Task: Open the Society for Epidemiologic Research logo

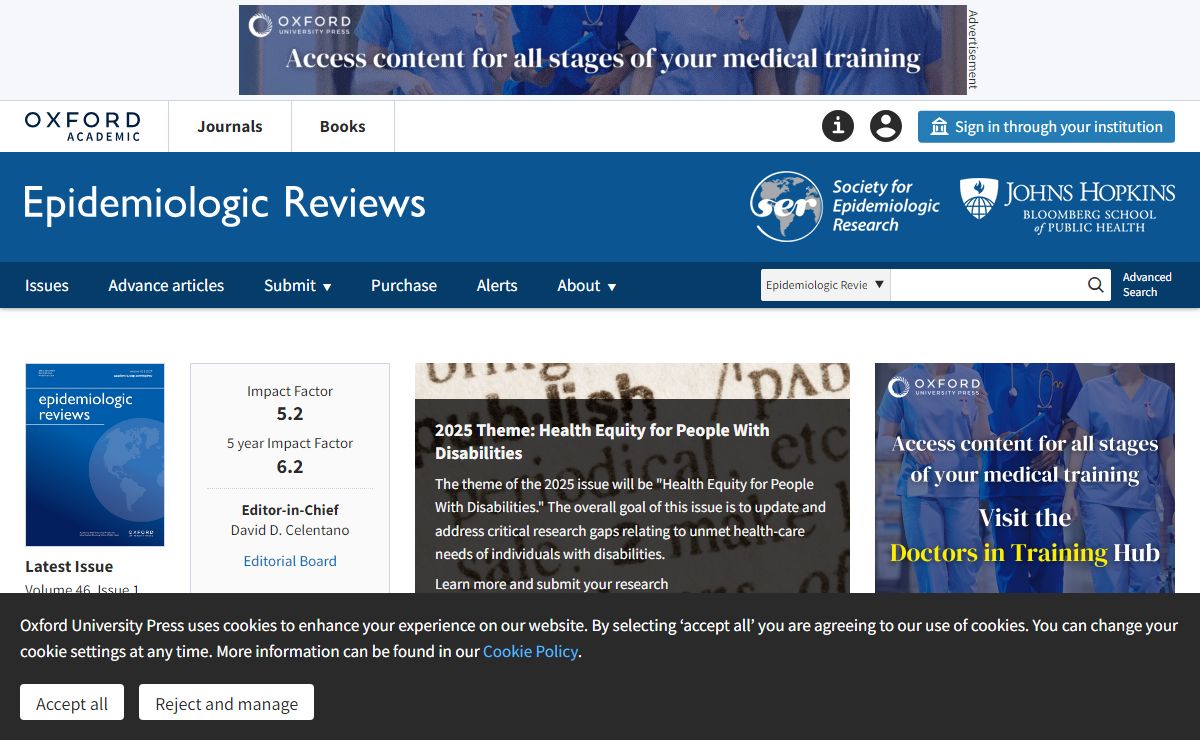Action: 845,206
